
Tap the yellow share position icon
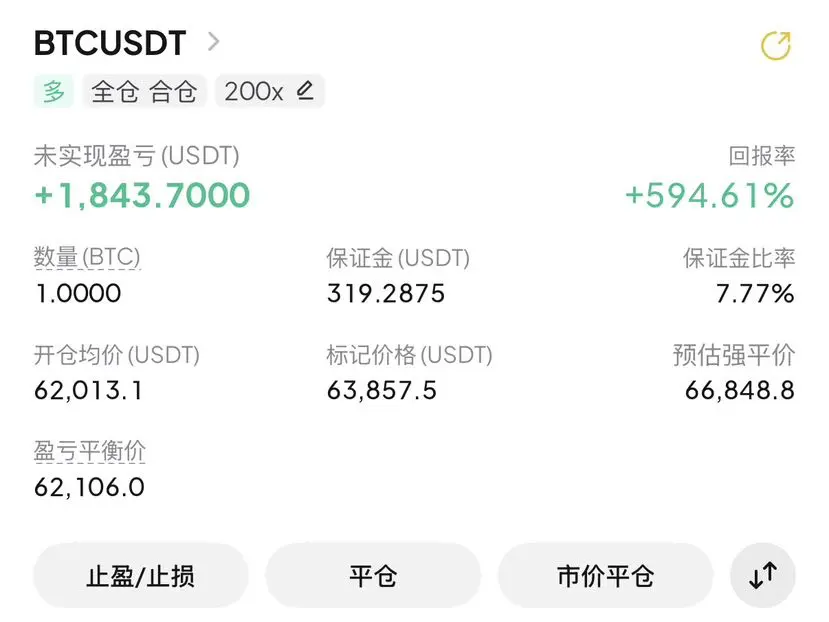tap(776, 45)
